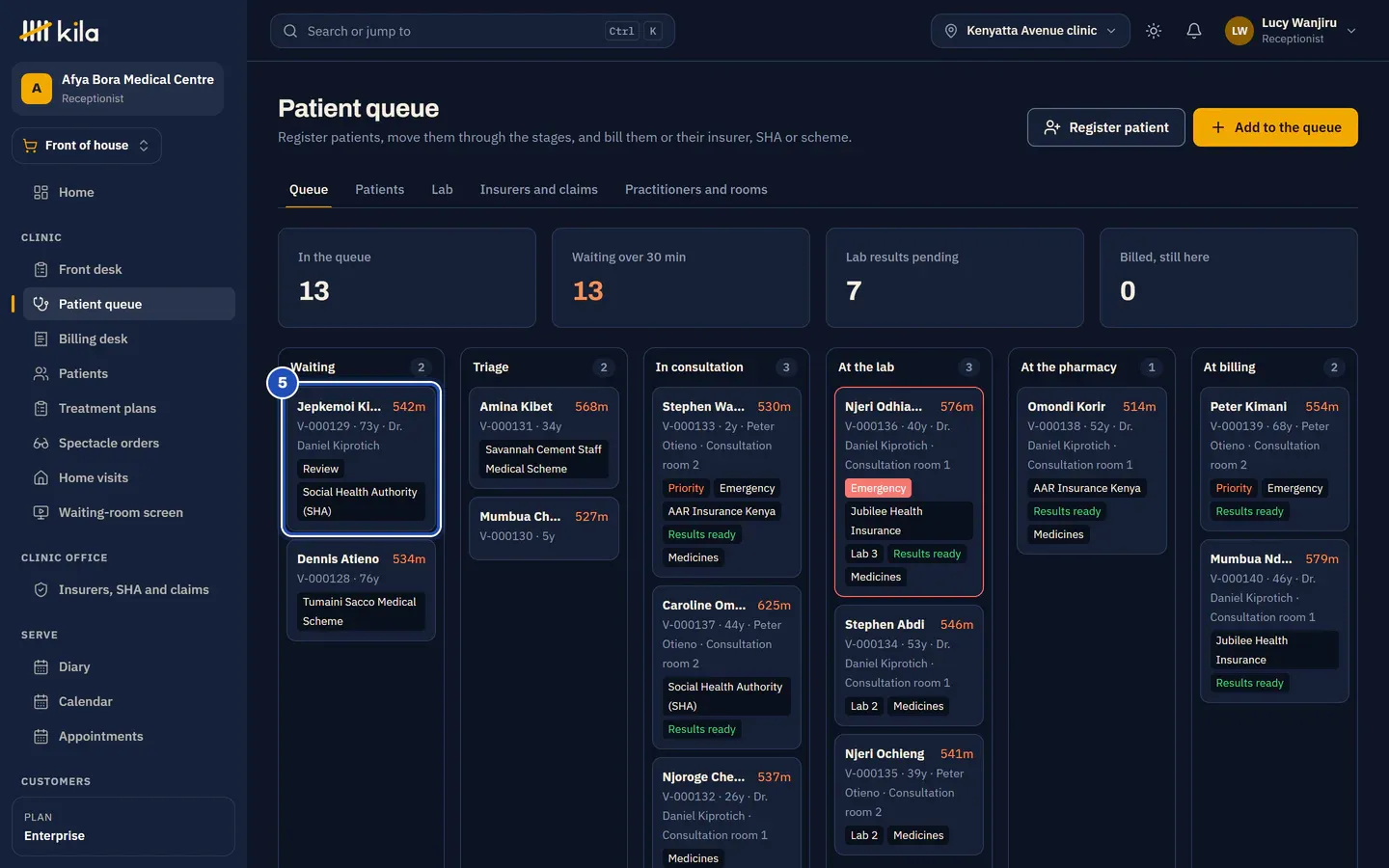Open the notifications bell

click(x=1194, y=31)
